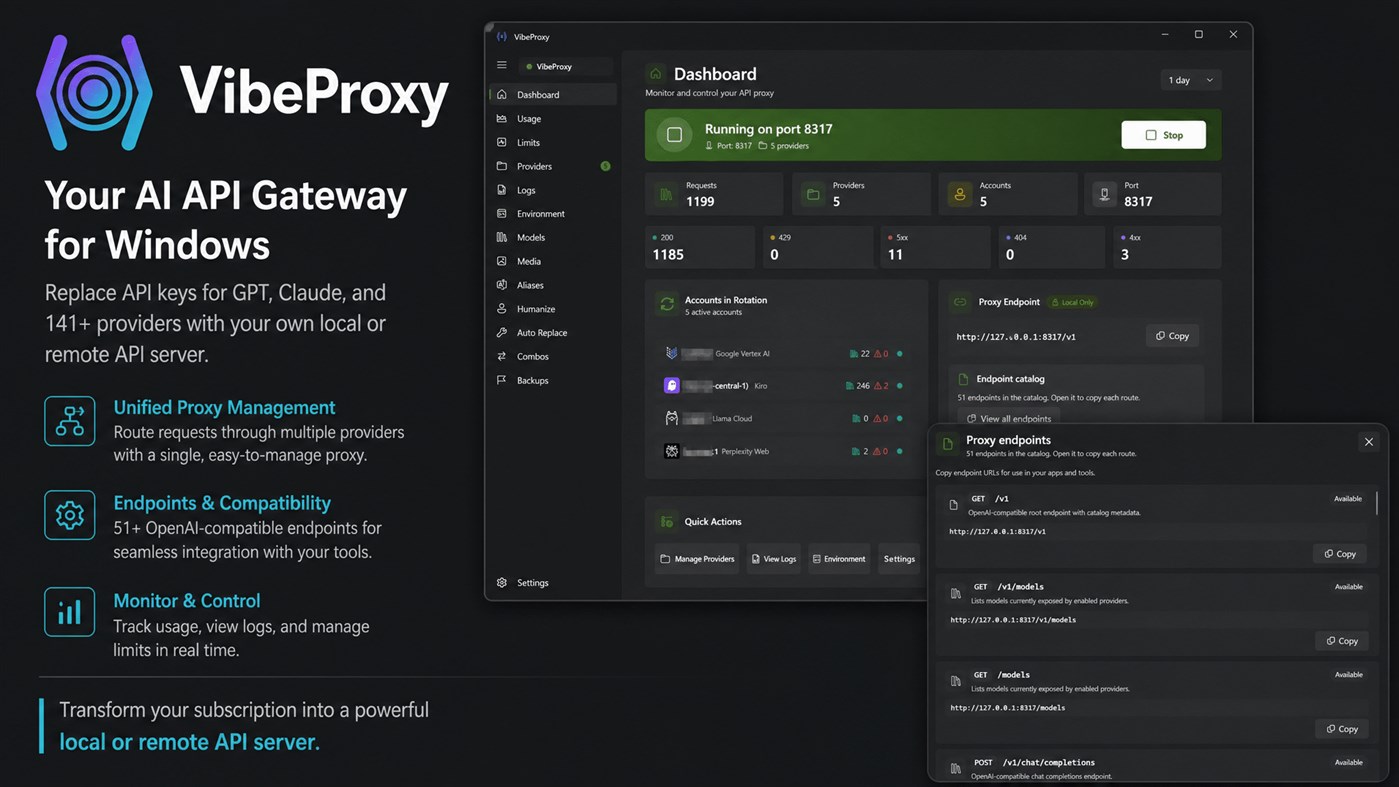Click the 4xx status count card
The height and width of the screenshot is (787, 1399).
(x=1167, y=247)
